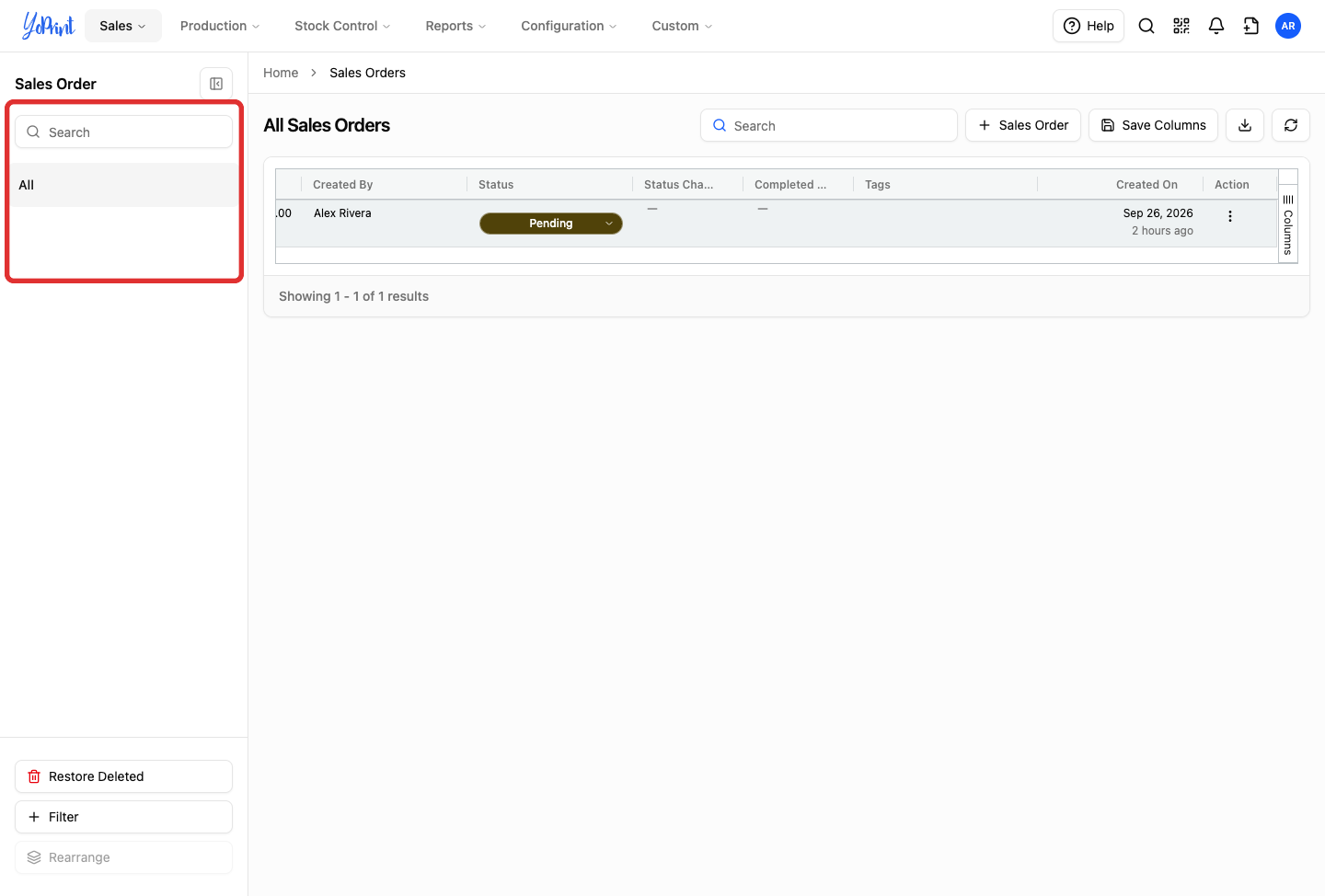Click the Rearrange button
The width and height of the screenshot is (1325, 896).
(x=123, y=857)
